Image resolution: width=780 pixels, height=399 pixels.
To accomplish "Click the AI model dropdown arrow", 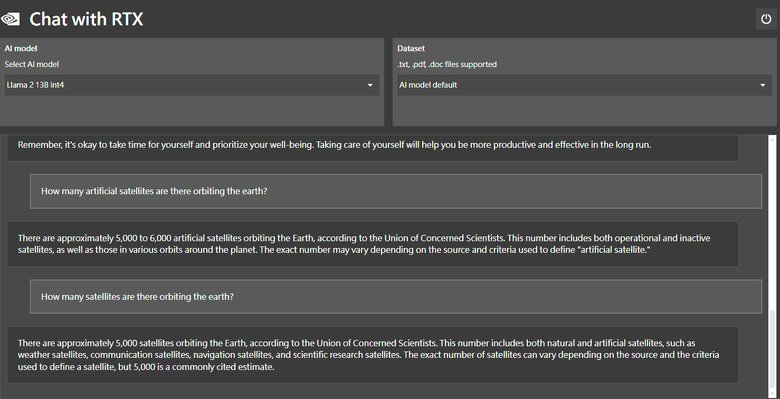I will (x=370, y=85).
